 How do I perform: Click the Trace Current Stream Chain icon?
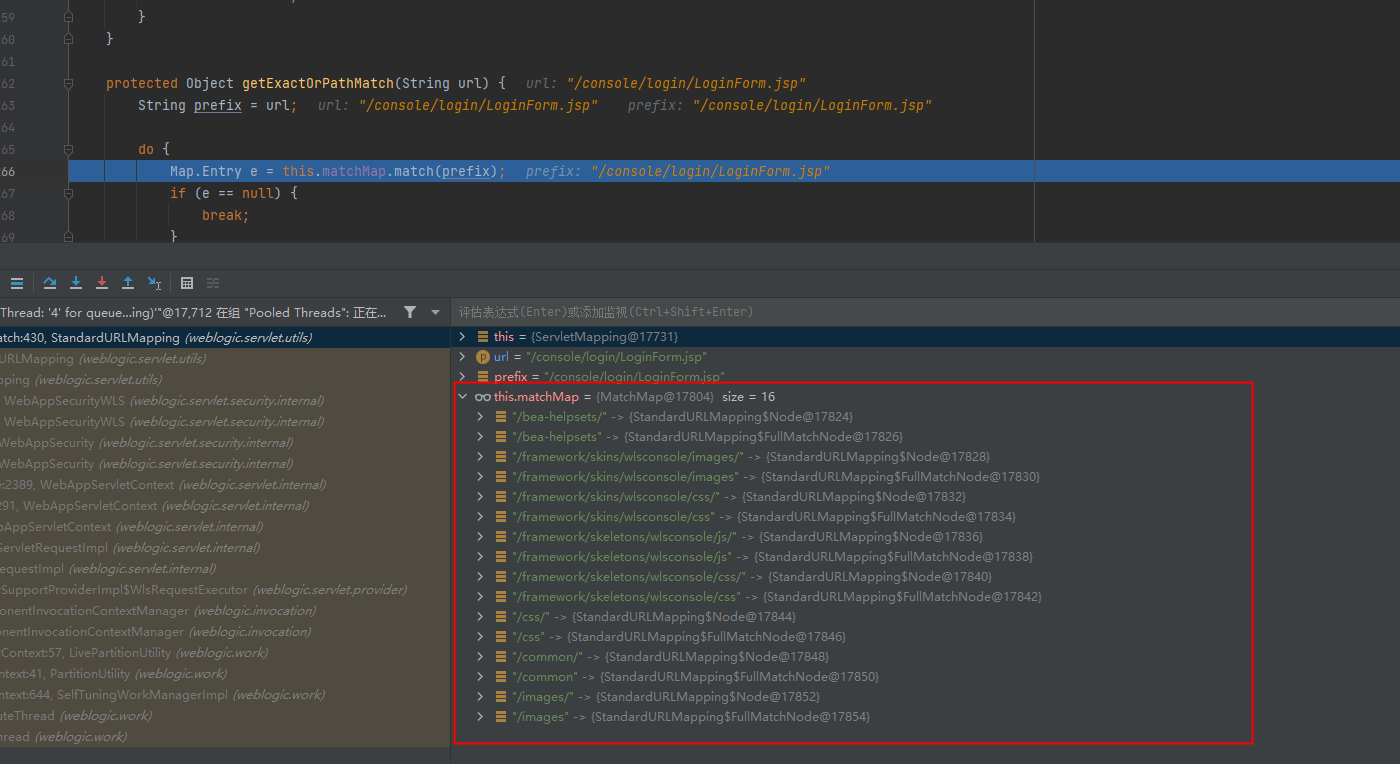click(213, 283)
